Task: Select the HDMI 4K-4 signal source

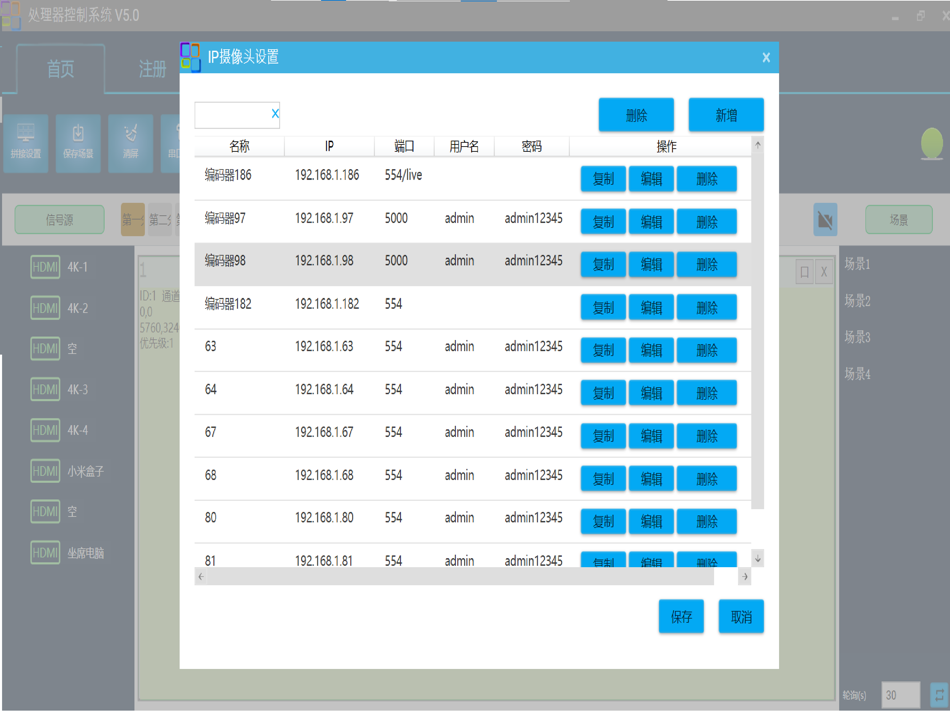Action: click(x=59, y=430)
